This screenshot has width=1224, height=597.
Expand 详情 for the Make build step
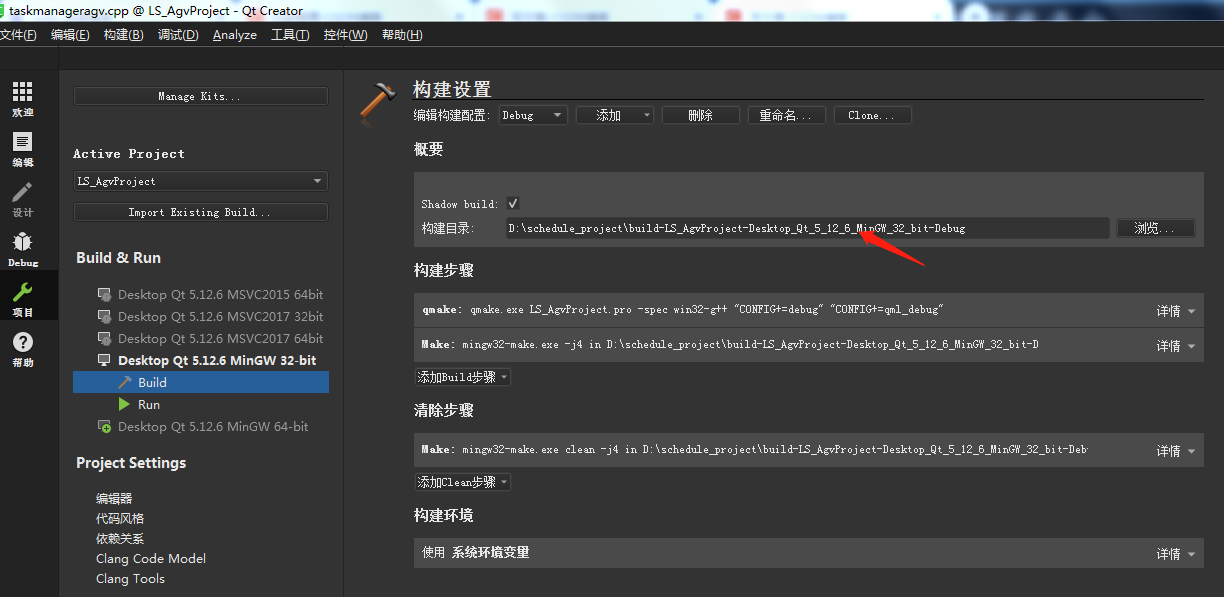point(1175,346)
